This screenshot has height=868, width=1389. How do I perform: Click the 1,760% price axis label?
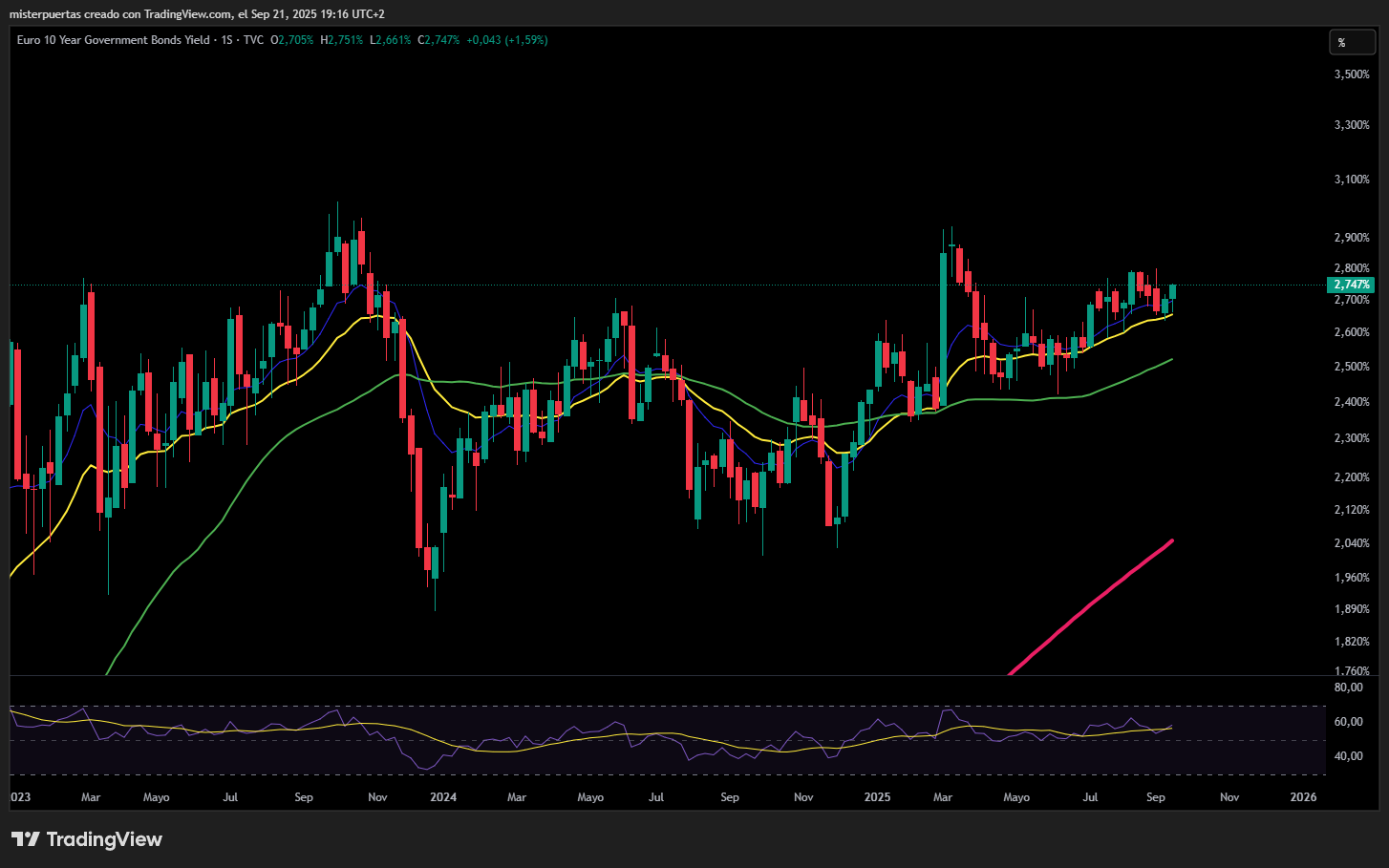1352,671
